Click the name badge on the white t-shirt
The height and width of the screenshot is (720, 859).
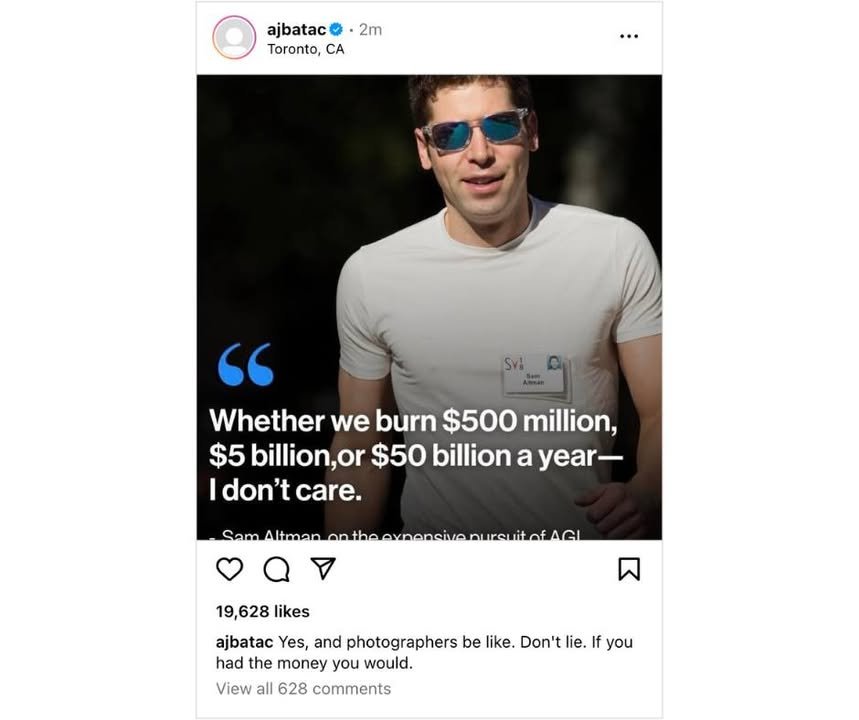pos(537,375)
